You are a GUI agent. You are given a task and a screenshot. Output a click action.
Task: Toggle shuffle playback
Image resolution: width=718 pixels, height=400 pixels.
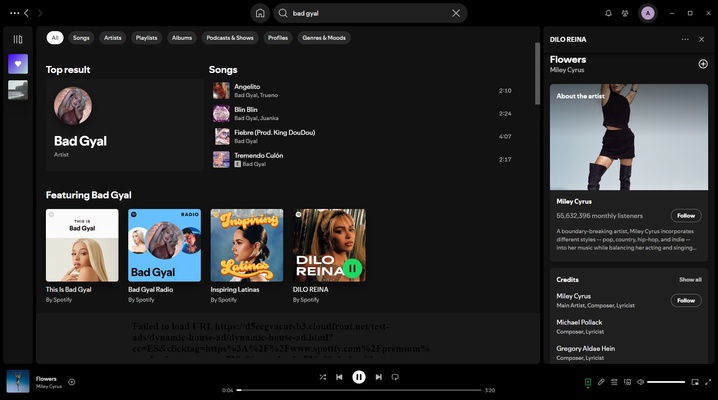tap(323, 377)
